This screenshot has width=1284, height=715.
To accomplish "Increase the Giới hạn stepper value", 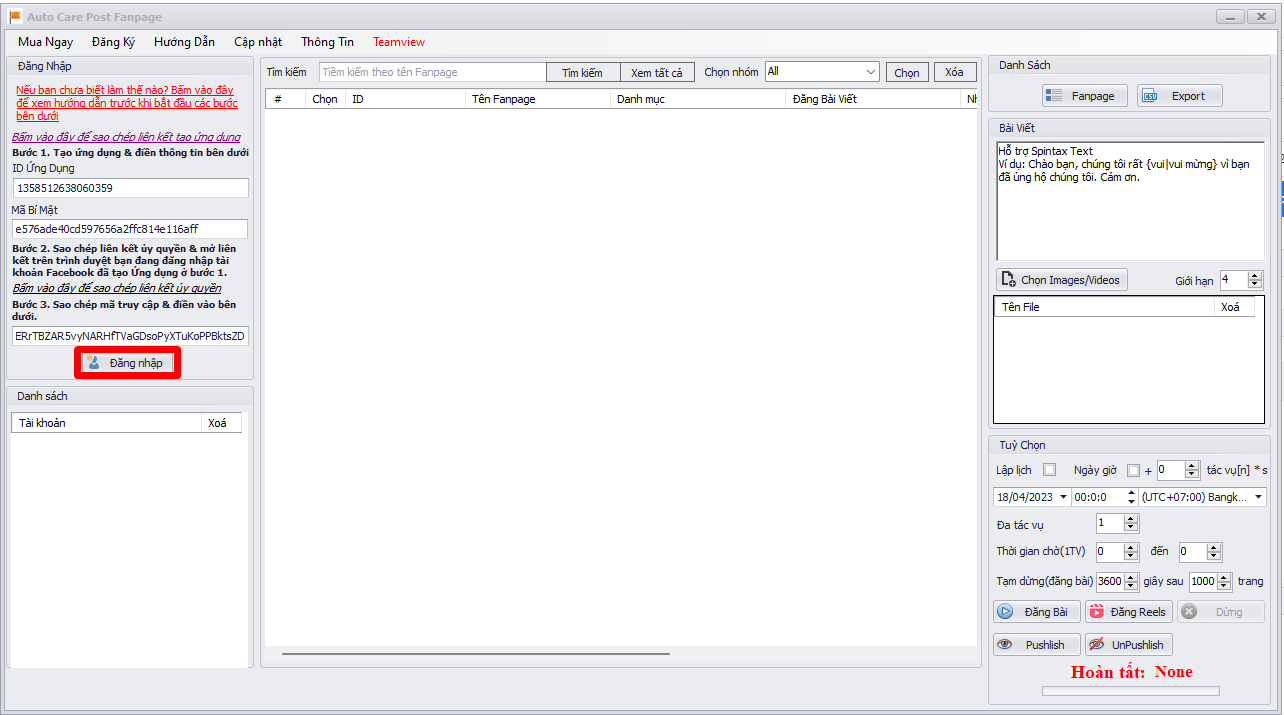I will tap(1256, 275).
